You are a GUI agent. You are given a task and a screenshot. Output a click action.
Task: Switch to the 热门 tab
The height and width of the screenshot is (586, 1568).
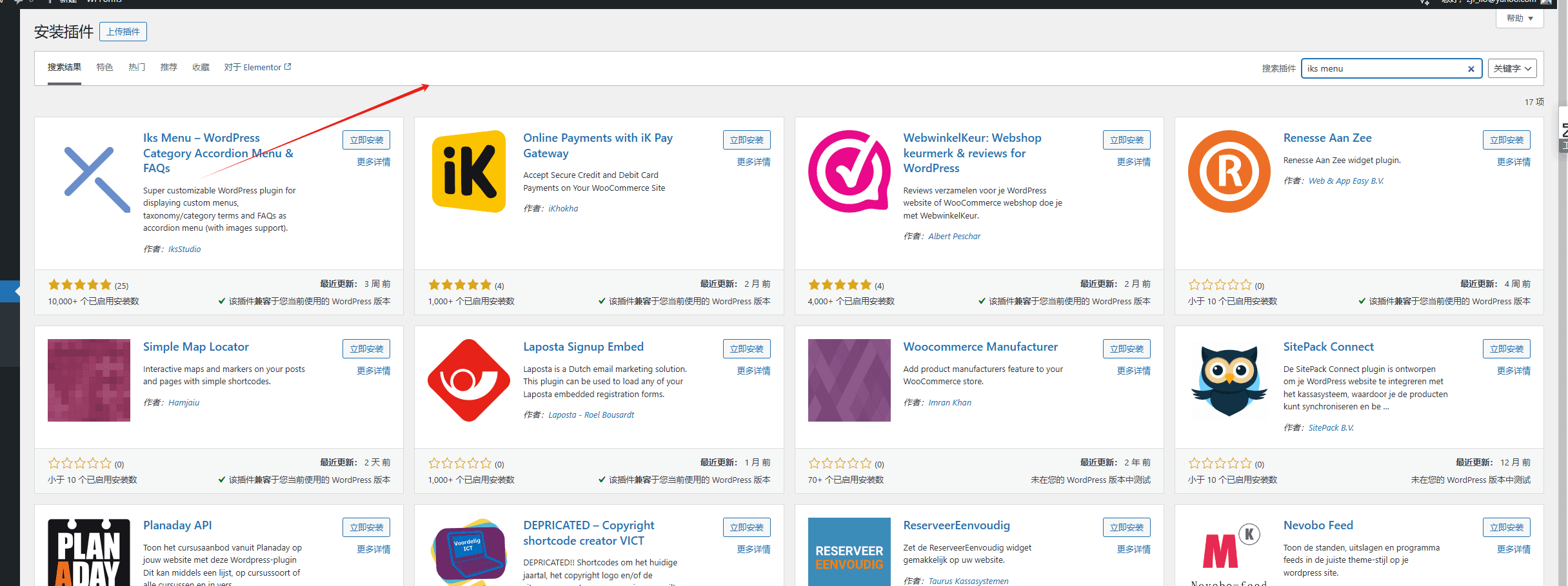coord(137,67)
